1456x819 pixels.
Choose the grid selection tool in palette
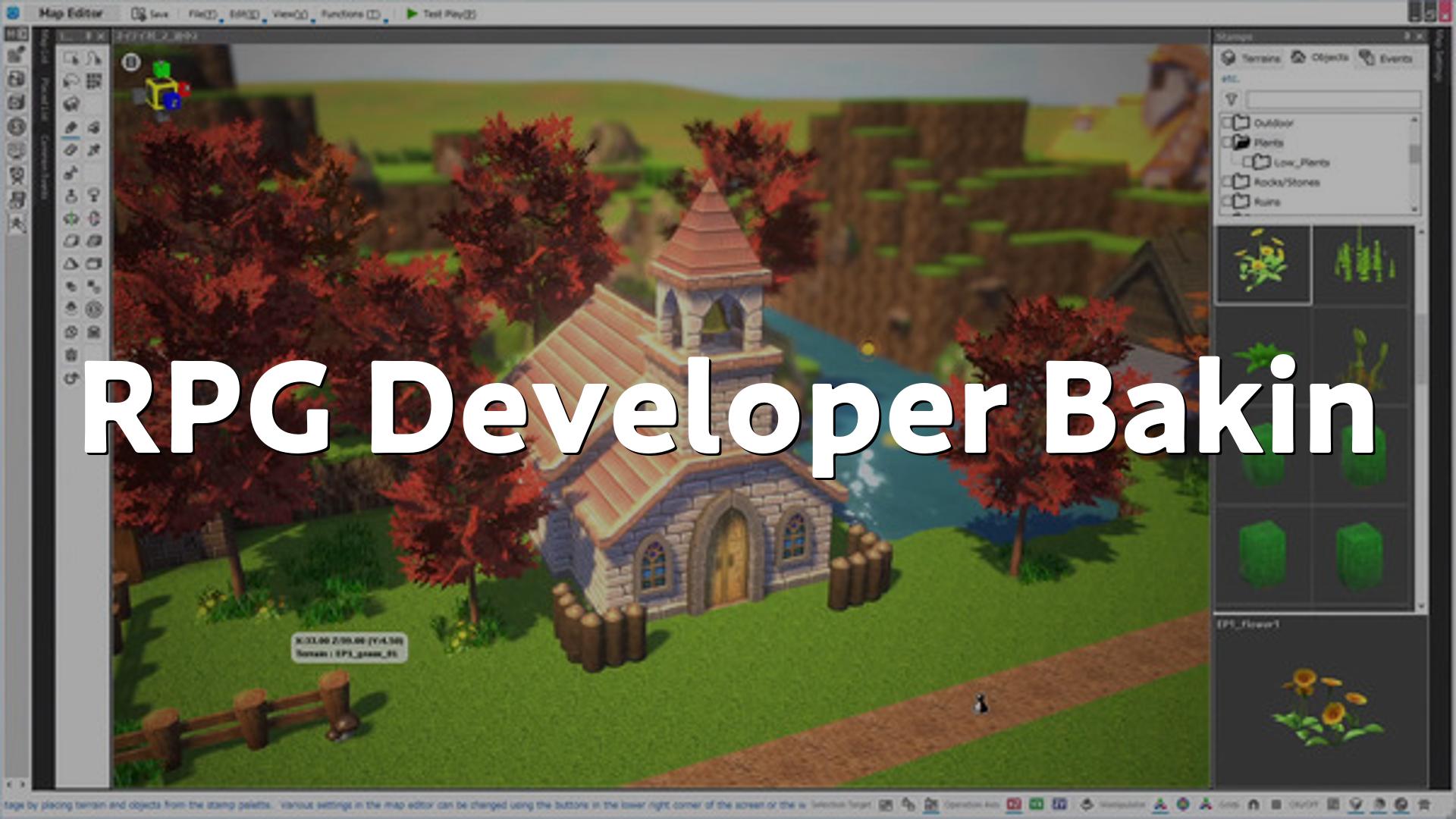(x=94, y=81)
